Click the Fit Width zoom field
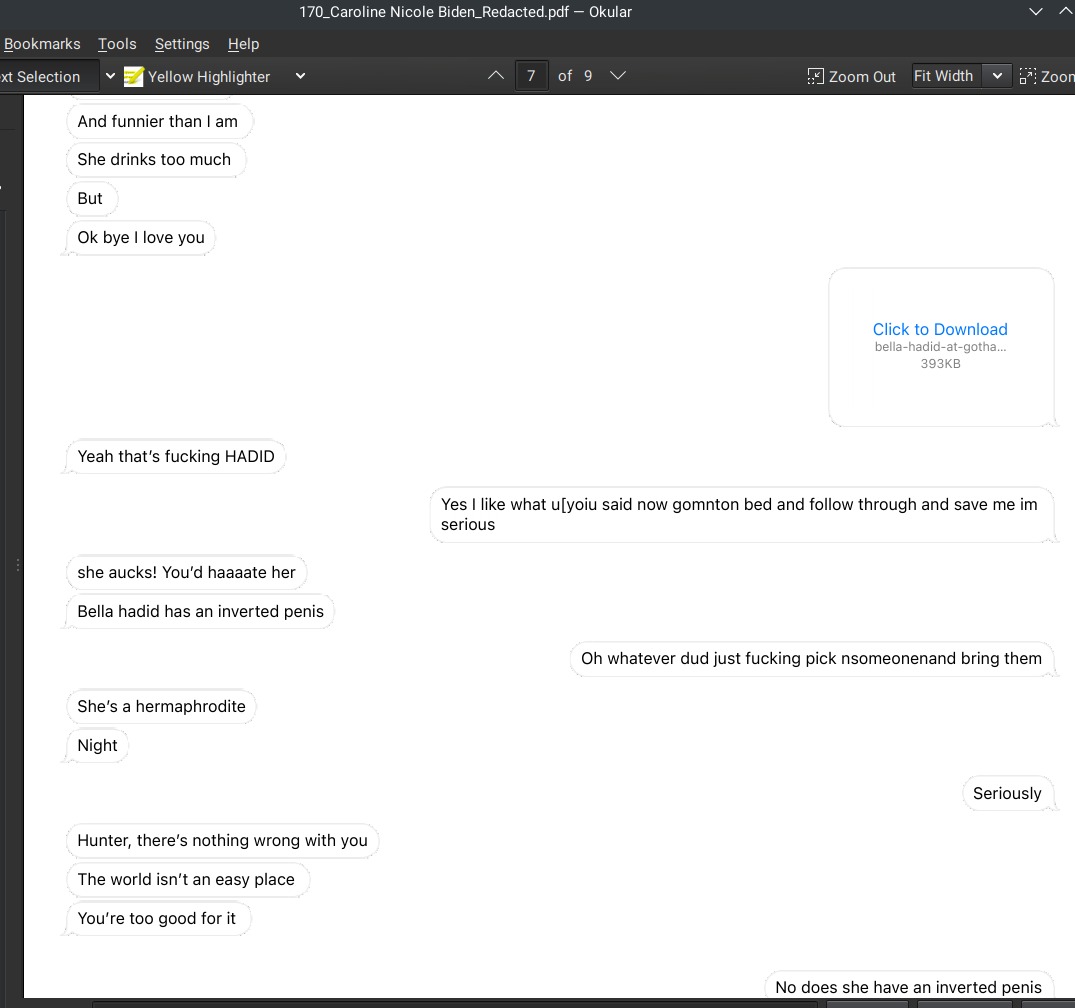This screenshot has height=1008, width=1075. [x=947, y=75]
